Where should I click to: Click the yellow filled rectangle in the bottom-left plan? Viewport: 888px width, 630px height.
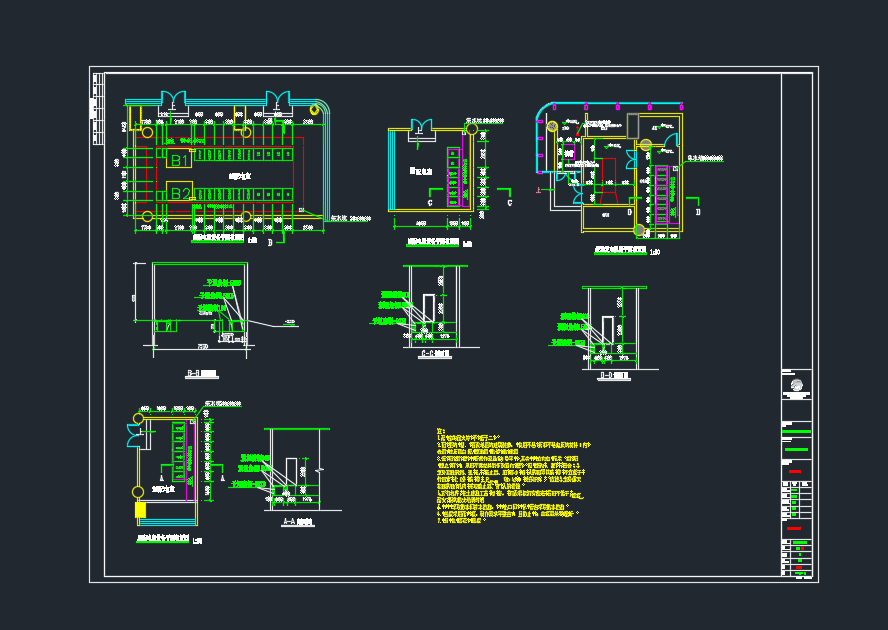140,510
